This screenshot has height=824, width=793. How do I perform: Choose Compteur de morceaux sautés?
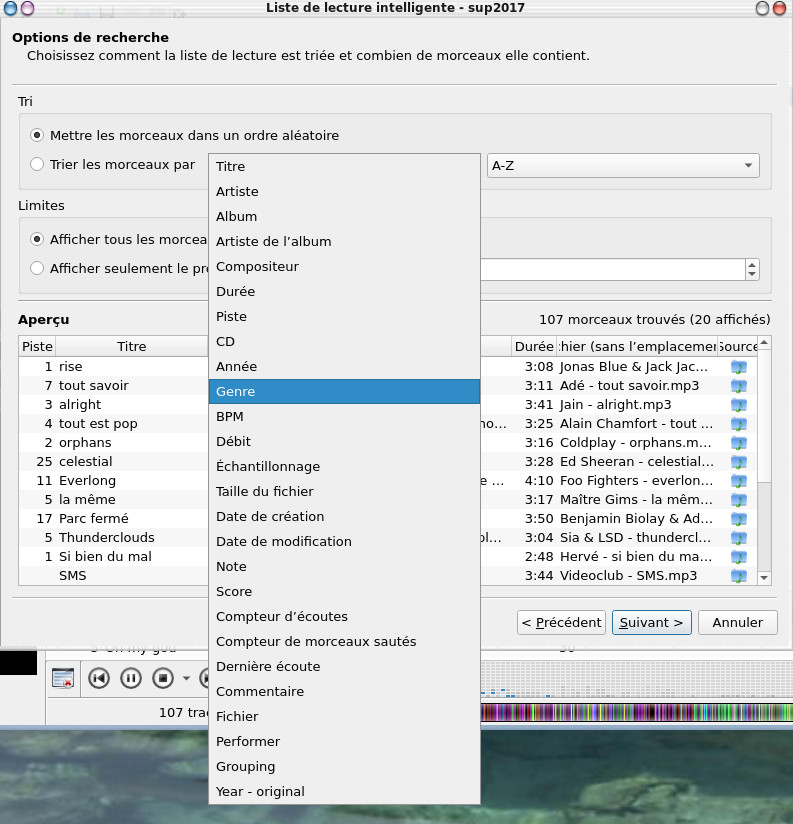[x=344, y=641]
